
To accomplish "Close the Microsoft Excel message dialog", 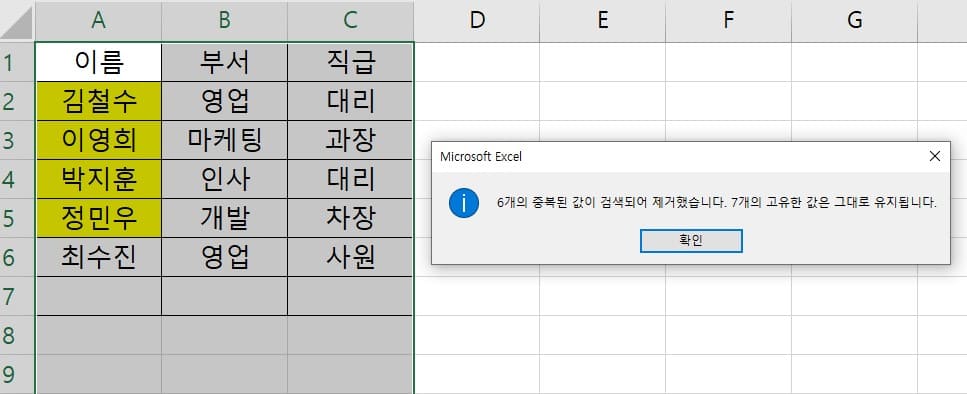I will tap(935, 157).
